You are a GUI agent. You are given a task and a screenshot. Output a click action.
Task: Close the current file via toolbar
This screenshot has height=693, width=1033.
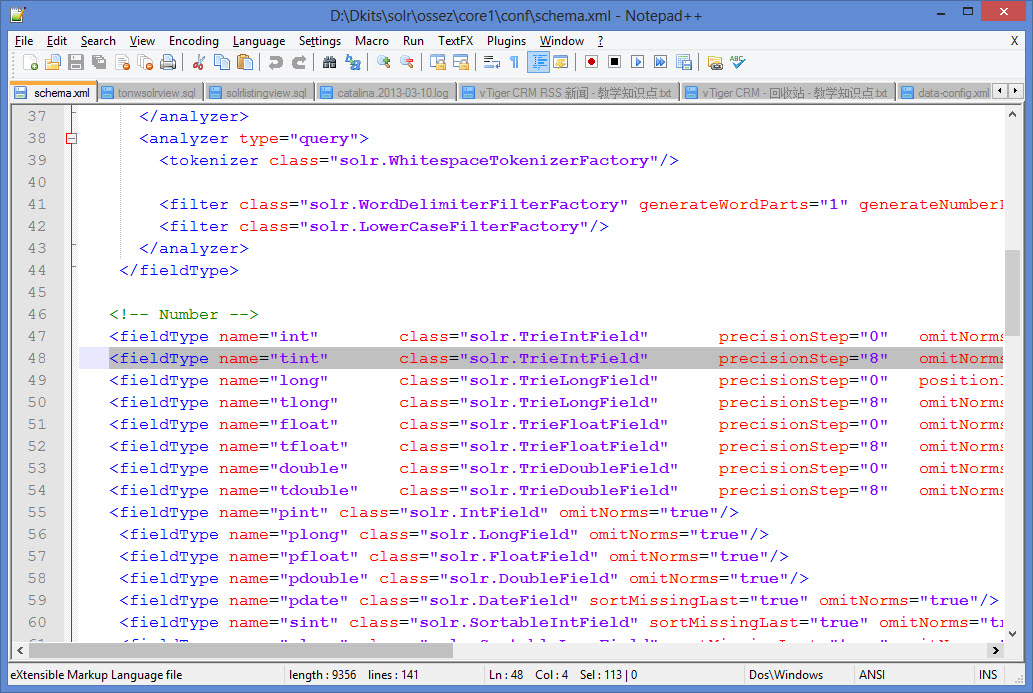(122, 63)
